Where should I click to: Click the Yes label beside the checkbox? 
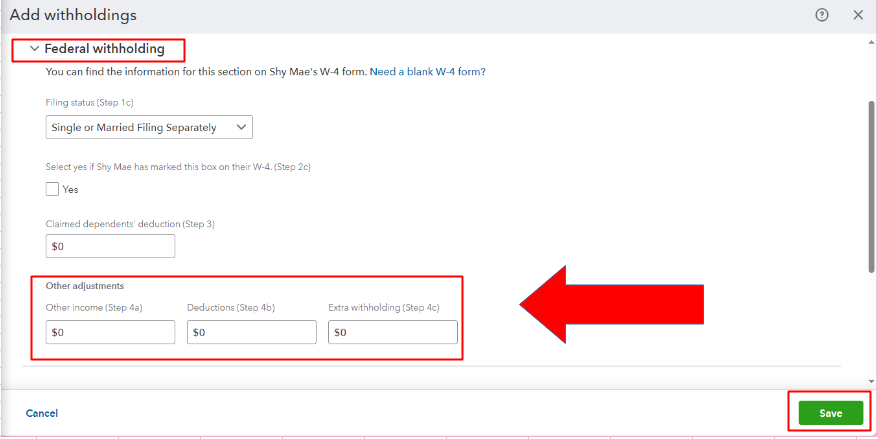[x=71, y=189]
